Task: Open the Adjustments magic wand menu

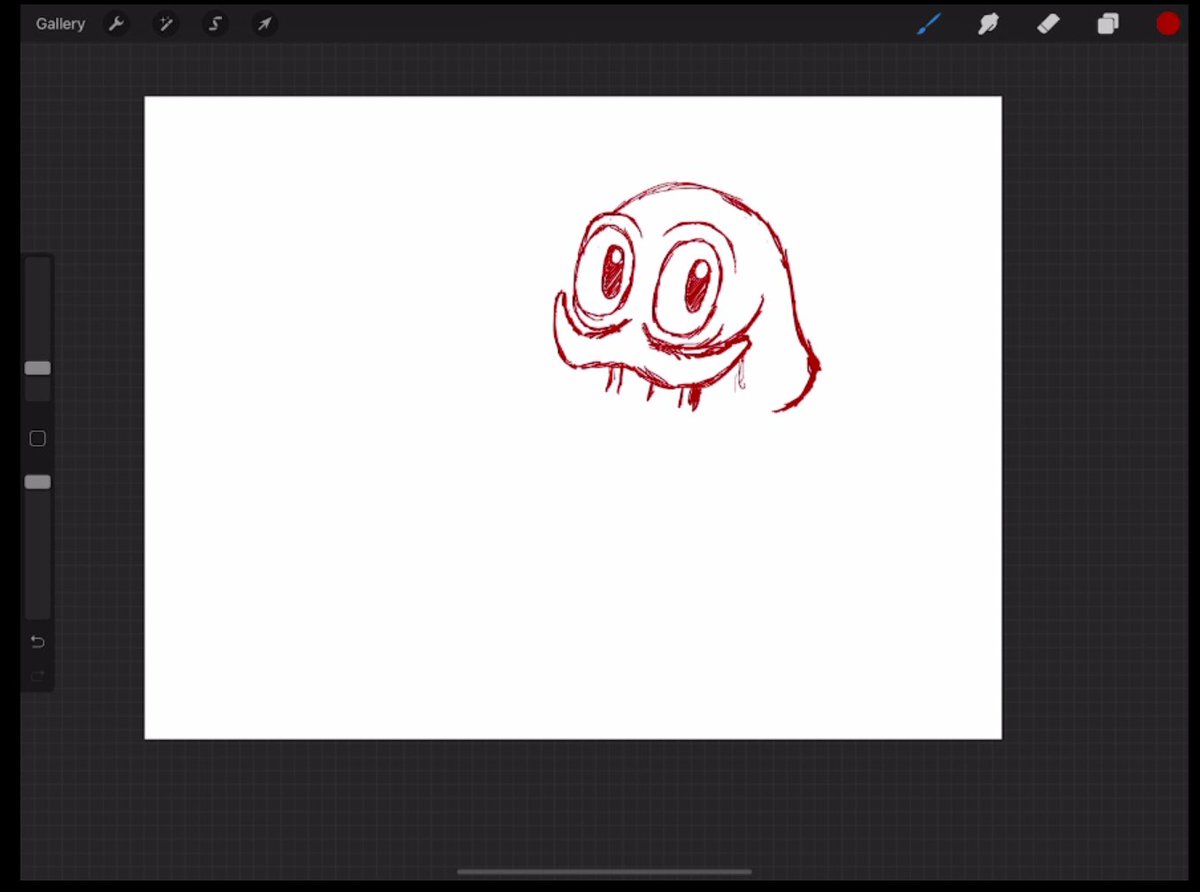Action: tap(166, 24)
